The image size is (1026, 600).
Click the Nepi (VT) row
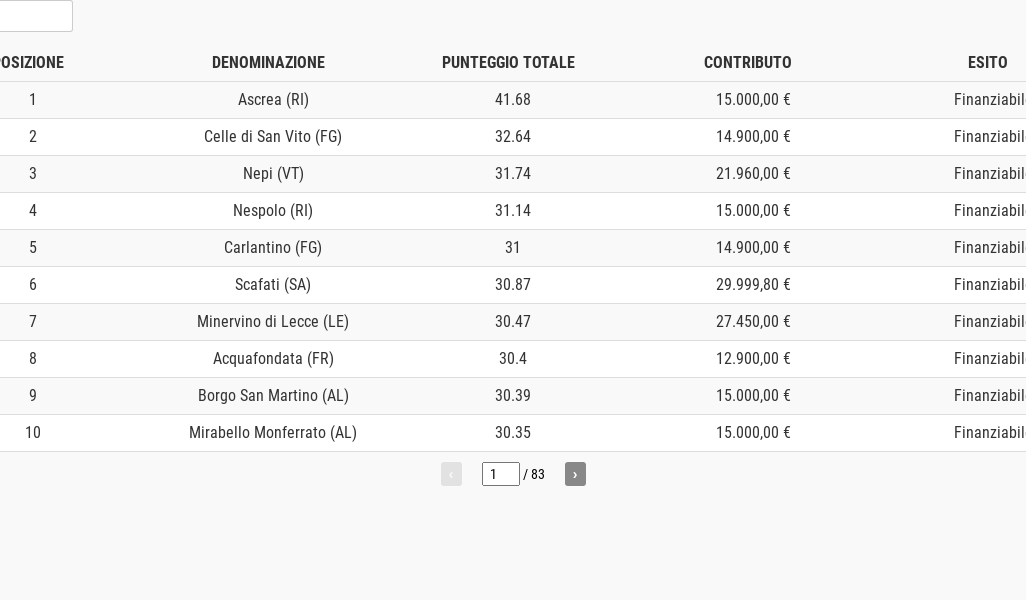(273, 174)
